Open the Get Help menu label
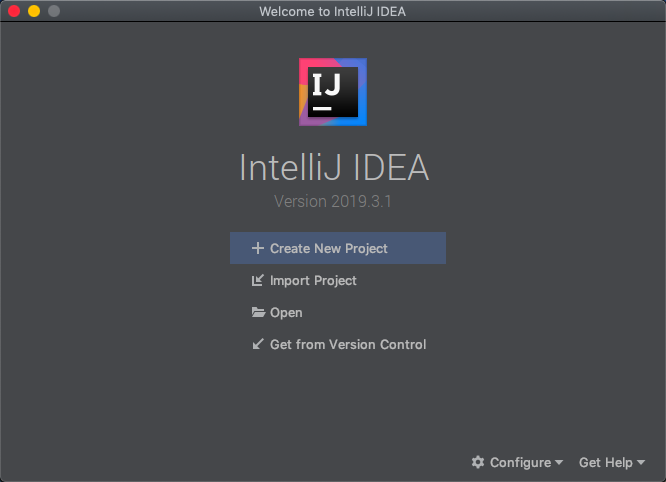This screenshot has height=482, width=666. 605,462
